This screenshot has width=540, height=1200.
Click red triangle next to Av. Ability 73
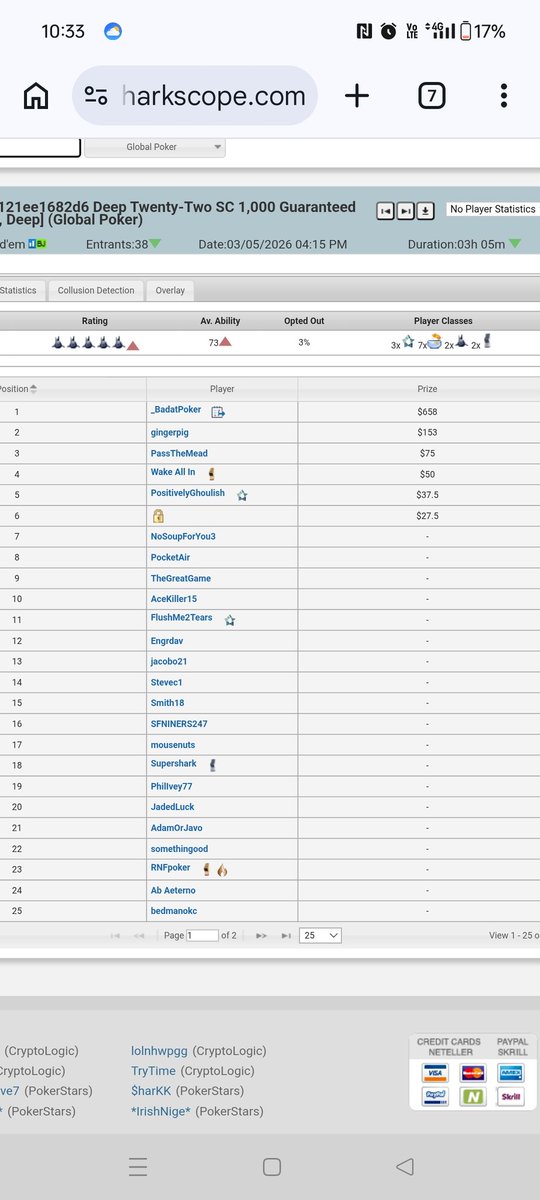(227, 343)
